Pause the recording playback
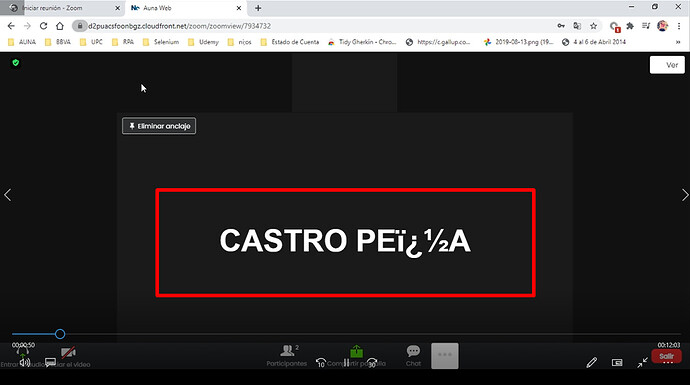The height and width of the screenshot is (385, 690). [x=346, y=363]
